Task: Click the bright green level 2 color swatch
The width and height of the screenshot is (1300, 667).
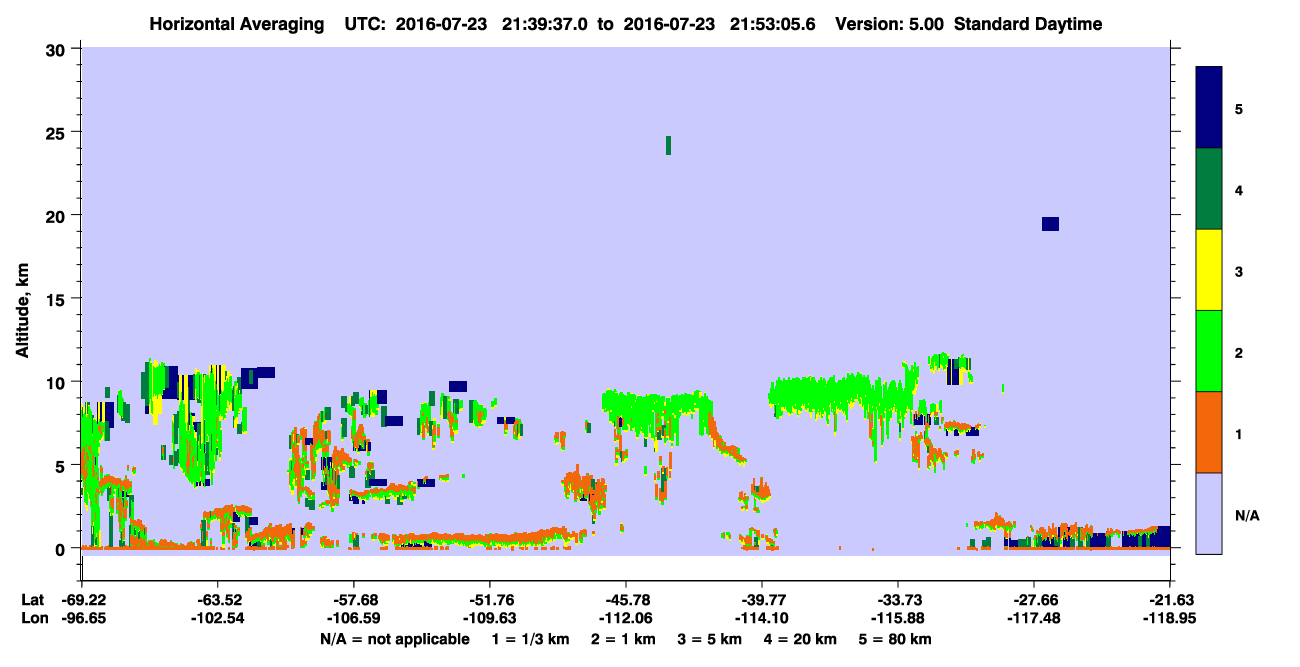Action: (x=1209, y=351)
